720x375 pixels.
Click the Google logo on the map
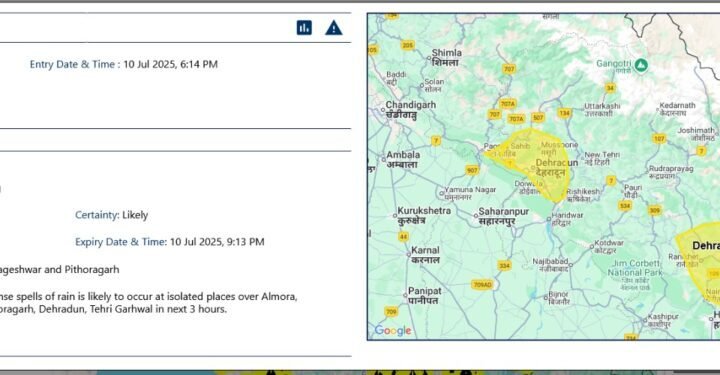coord(393,330)
